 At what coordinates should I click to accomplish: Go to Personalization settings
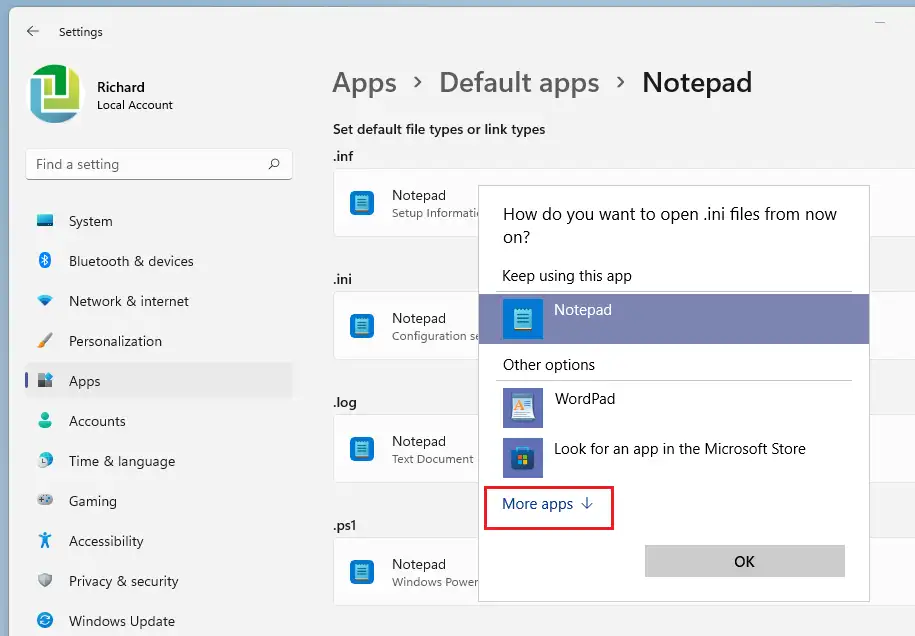(115, 341)
